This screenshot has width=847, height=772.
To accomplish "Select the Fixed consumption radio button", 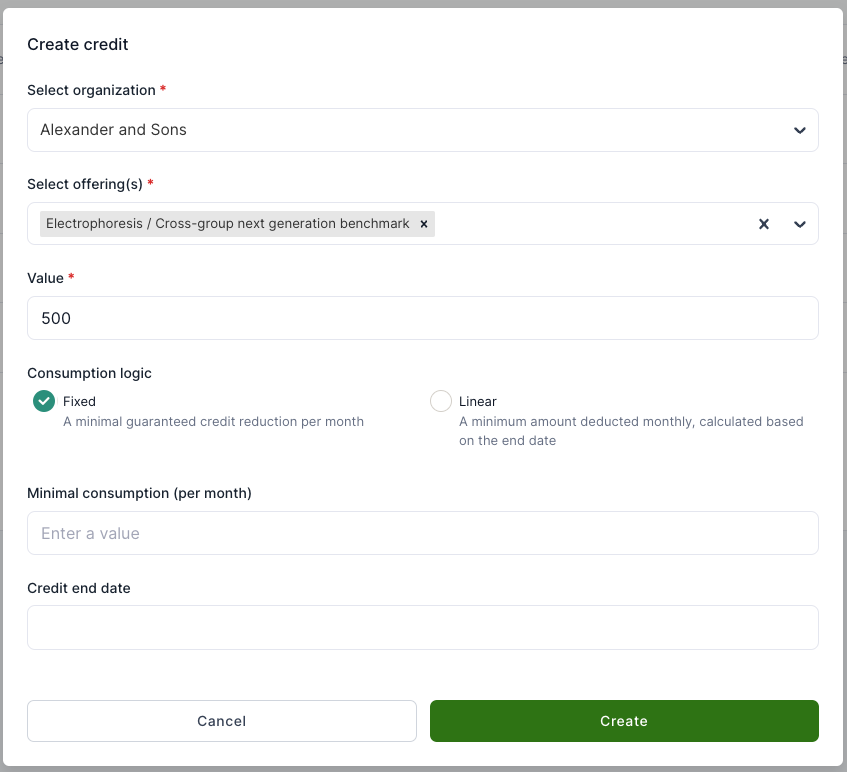I will tap(44, 401).
